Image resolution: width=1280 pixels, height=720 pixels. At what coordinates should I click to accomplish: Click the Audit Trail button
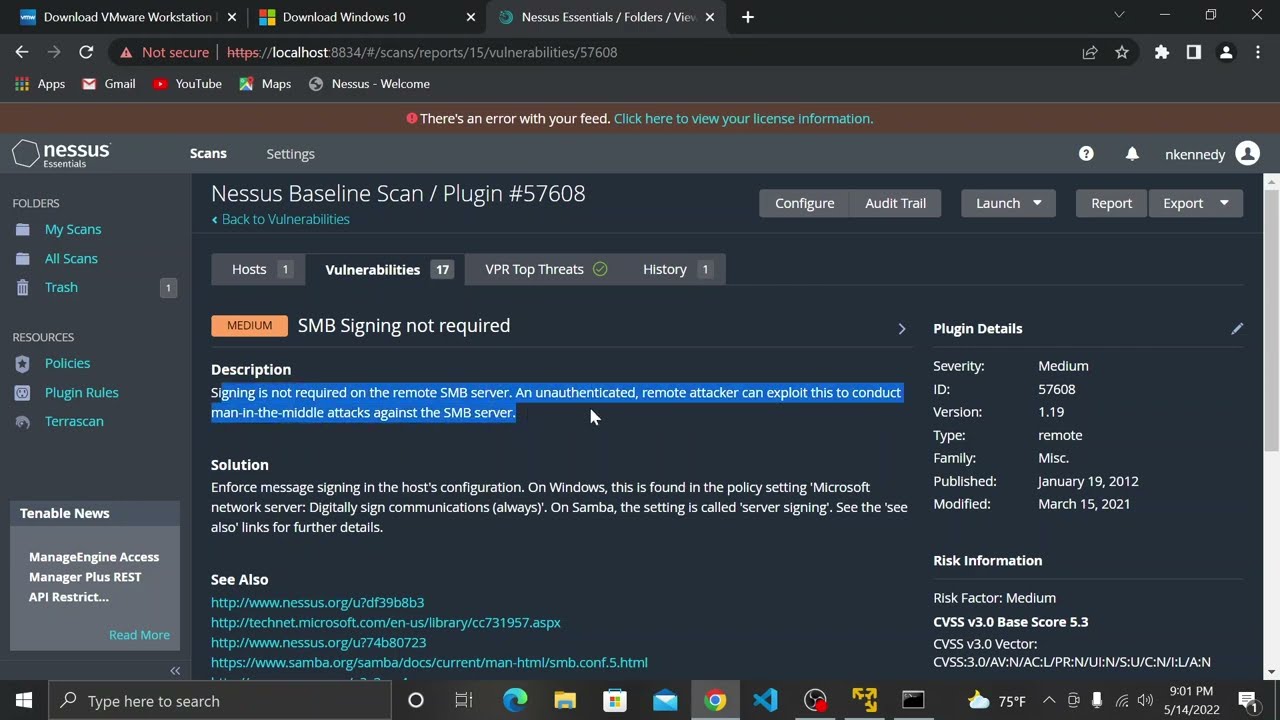pos(895,203)
